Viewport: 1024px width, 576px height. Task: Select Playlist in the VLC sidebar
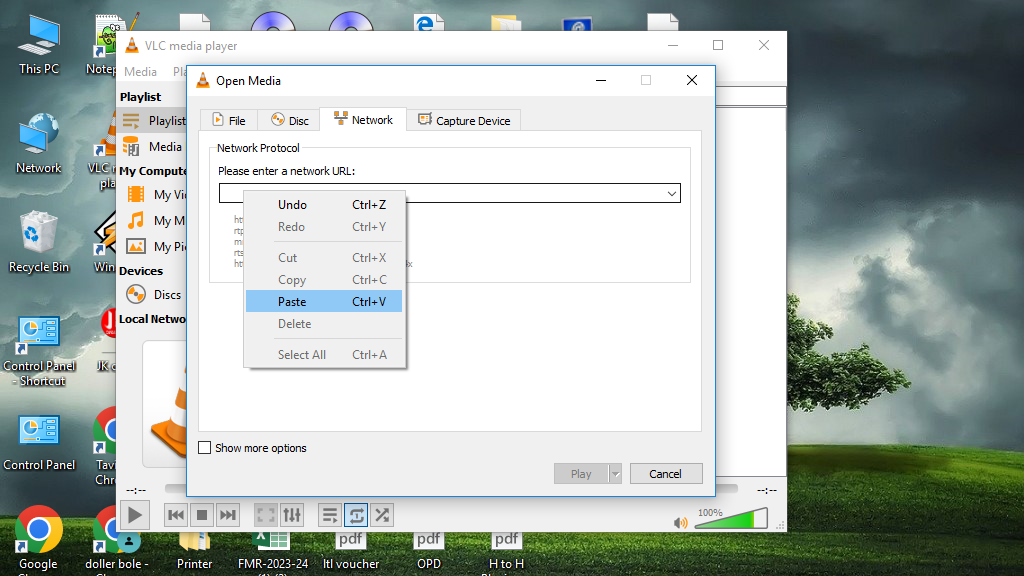[154, 121]
